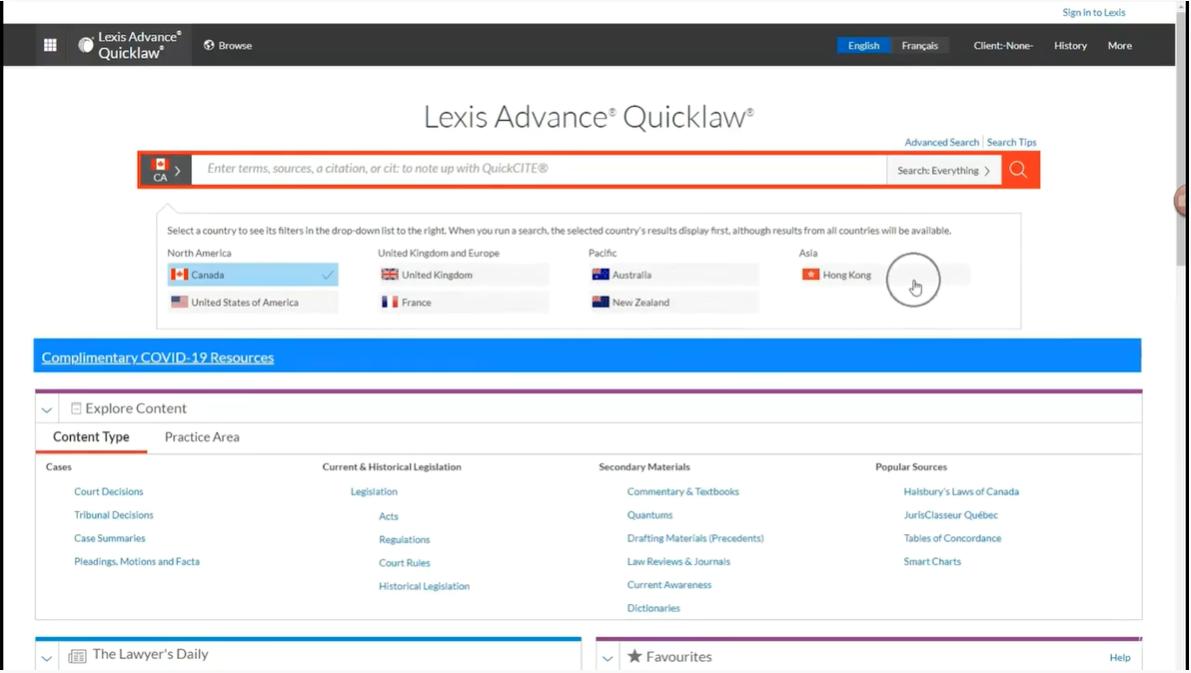
Task: Switch language to Français
Action: point(919,45)
